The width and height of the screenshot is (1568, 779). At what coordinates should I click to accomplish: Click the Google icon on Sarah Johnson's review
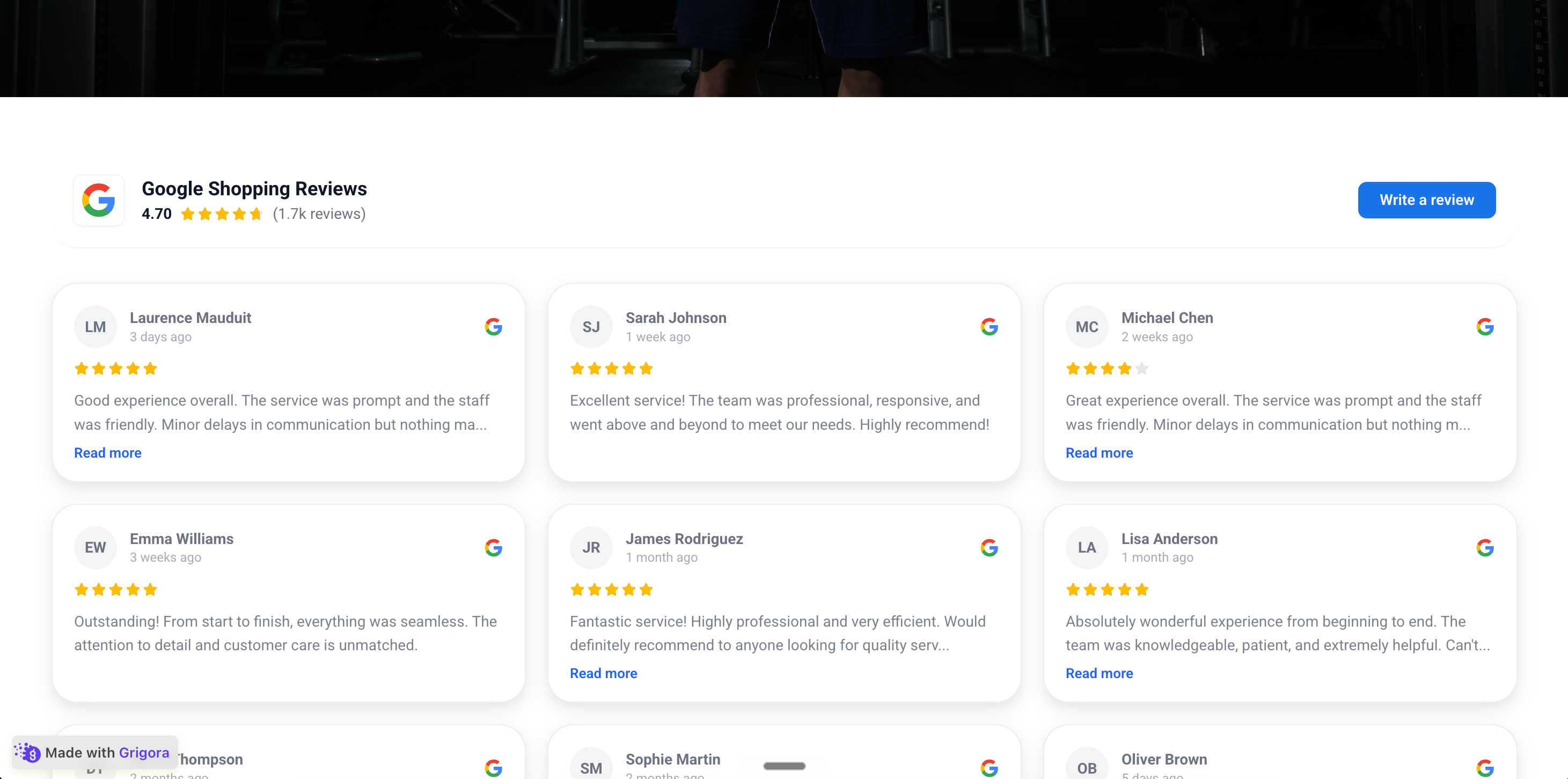[989, 327]
